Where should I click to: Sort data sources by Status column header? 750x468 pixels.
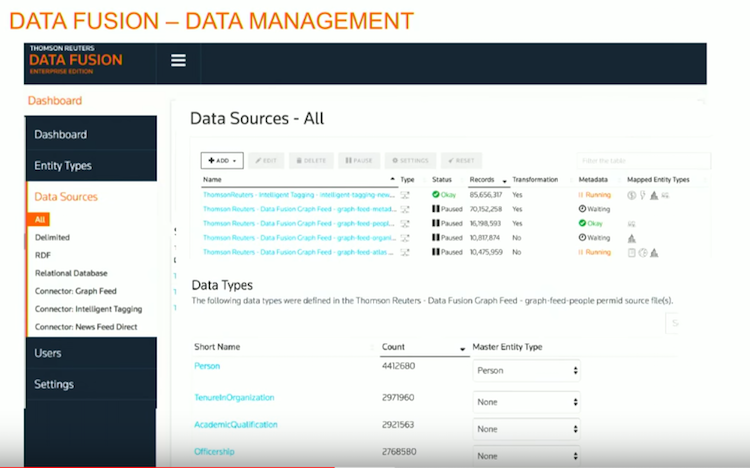[442, 179]
